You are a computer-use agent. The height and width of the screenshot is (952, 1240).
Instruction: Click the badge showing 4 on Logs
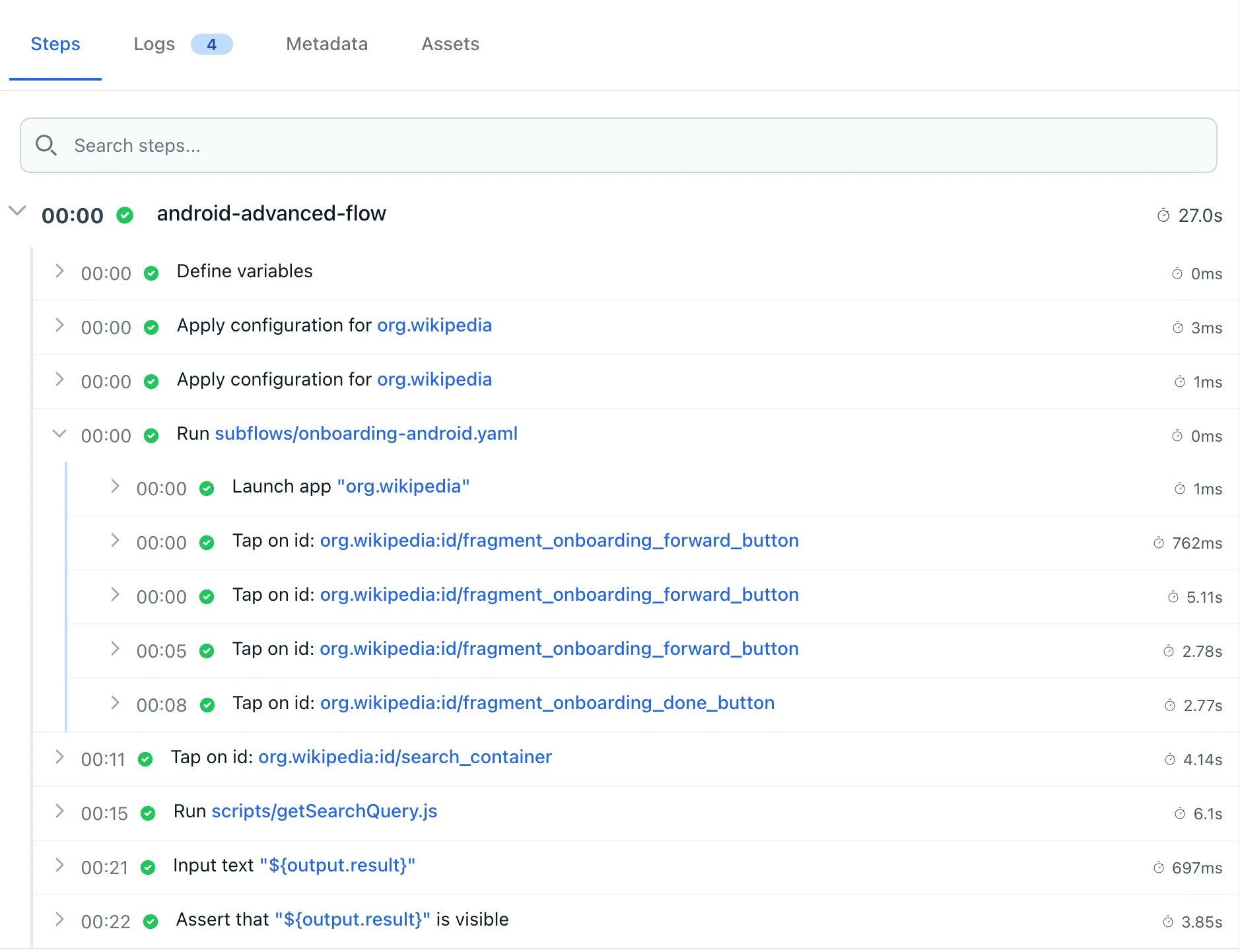[x=211, y=44]
